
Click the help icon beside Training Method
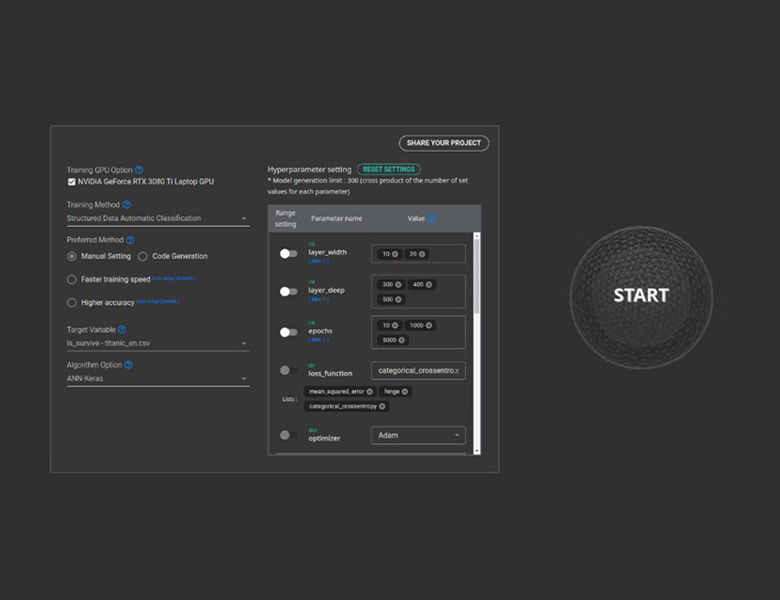click(126, 205)
